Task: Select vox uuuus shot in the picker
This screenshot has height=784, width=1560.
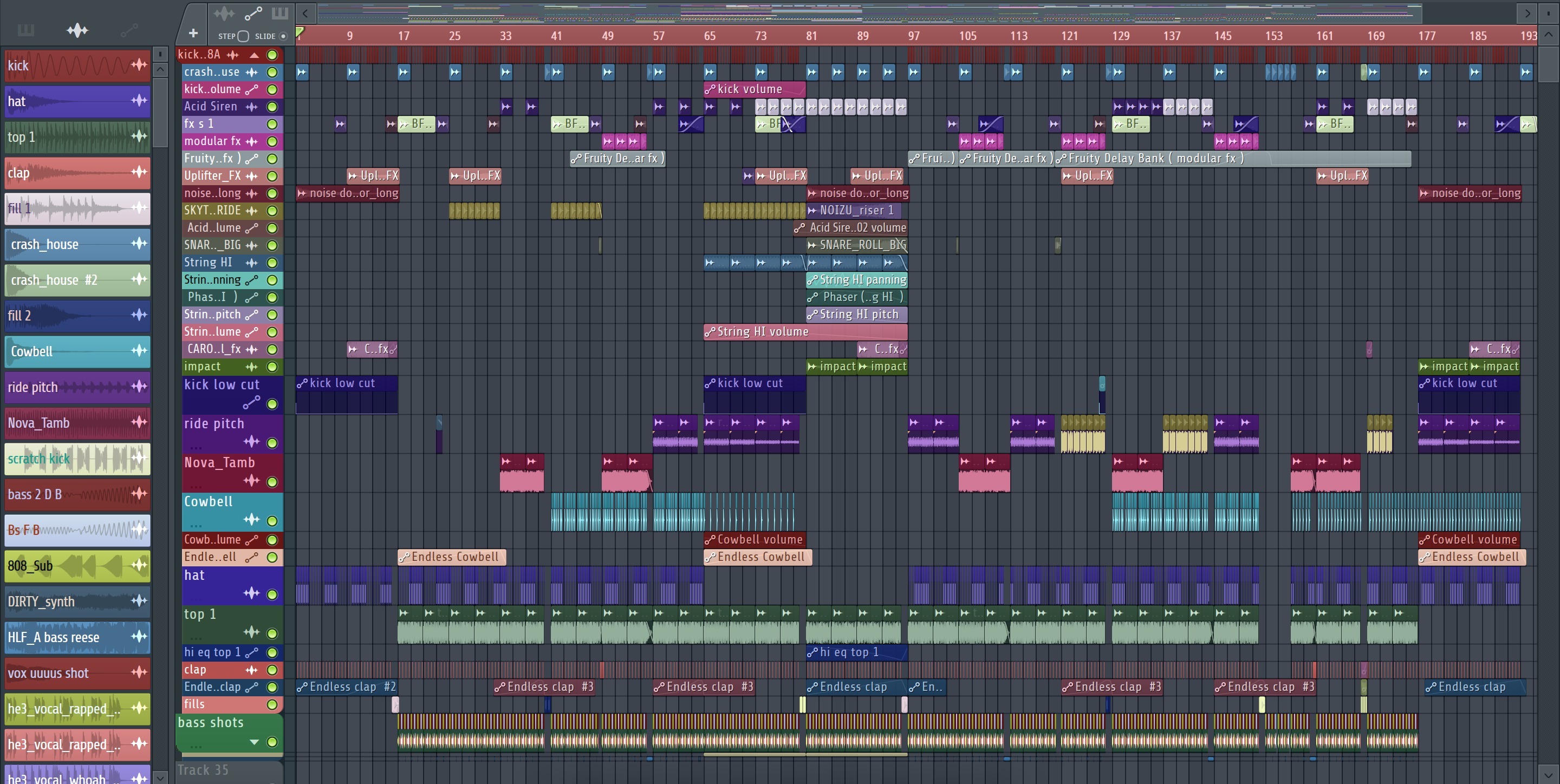Action: 77,672
